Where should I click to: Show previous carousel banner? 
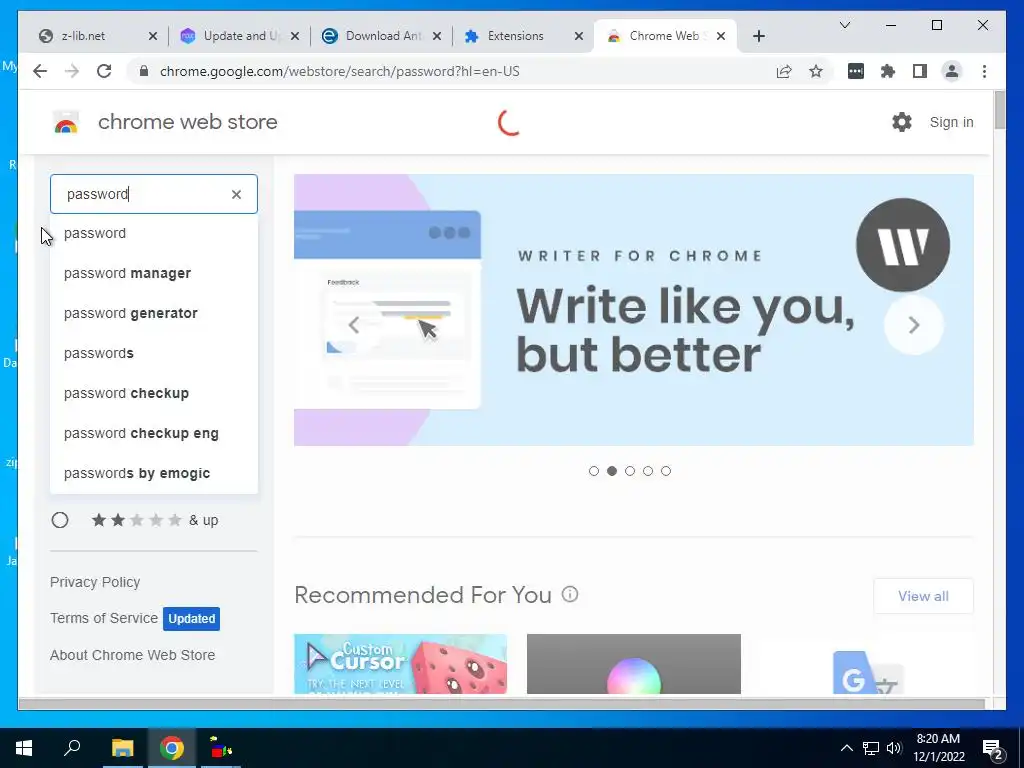(353, 325)
